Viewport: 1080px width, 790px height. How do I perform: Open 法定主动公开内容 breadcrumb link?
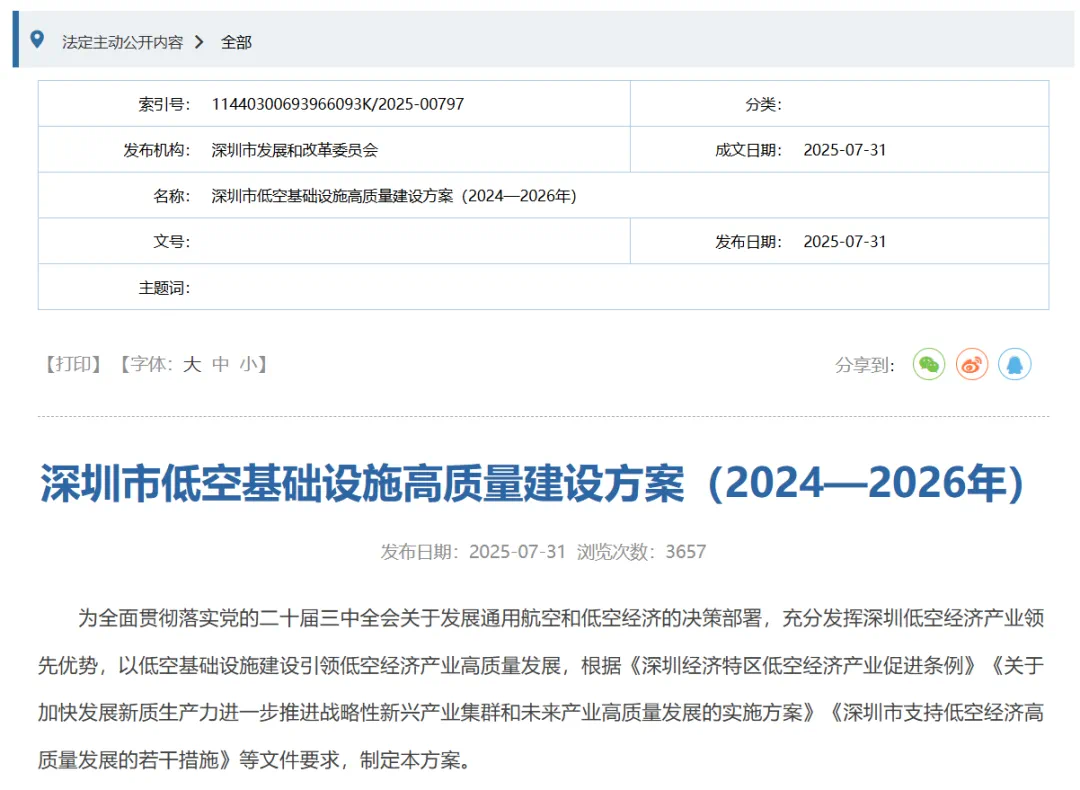(x=122, y=42)
